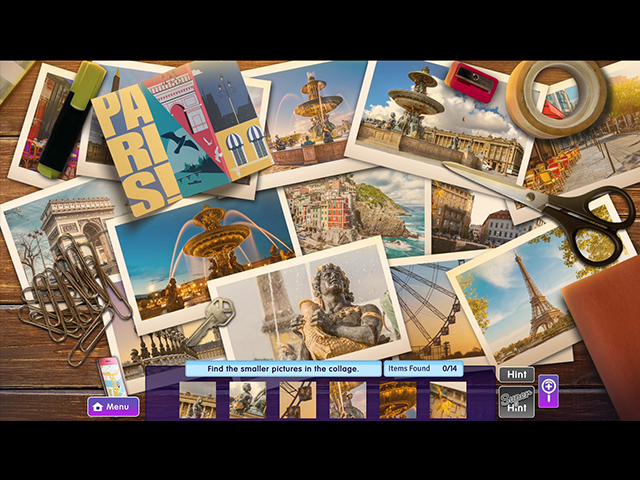
Task: Open the phone map icon
Action: [x=109, y=378]
